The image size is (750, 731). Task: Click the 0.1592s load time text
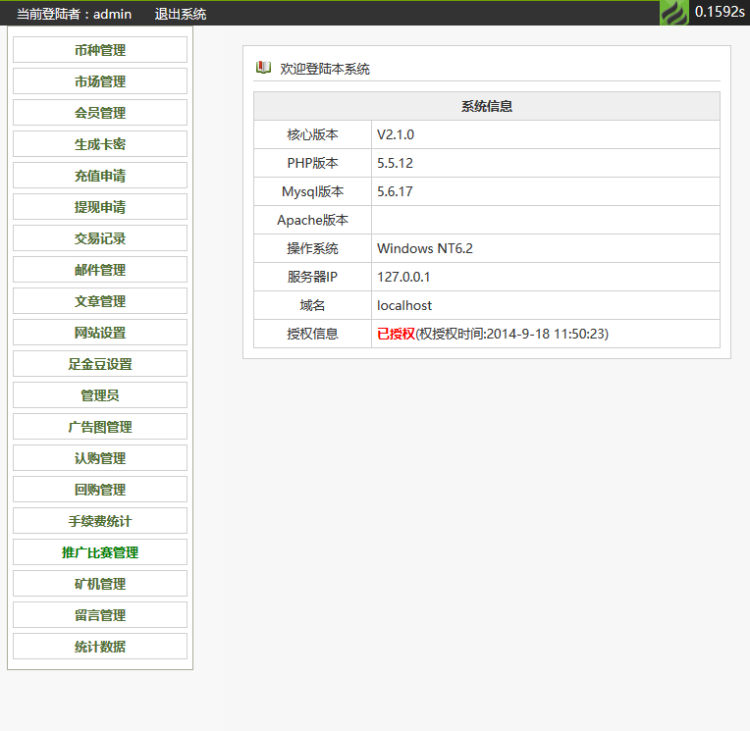tap(719, 12)
